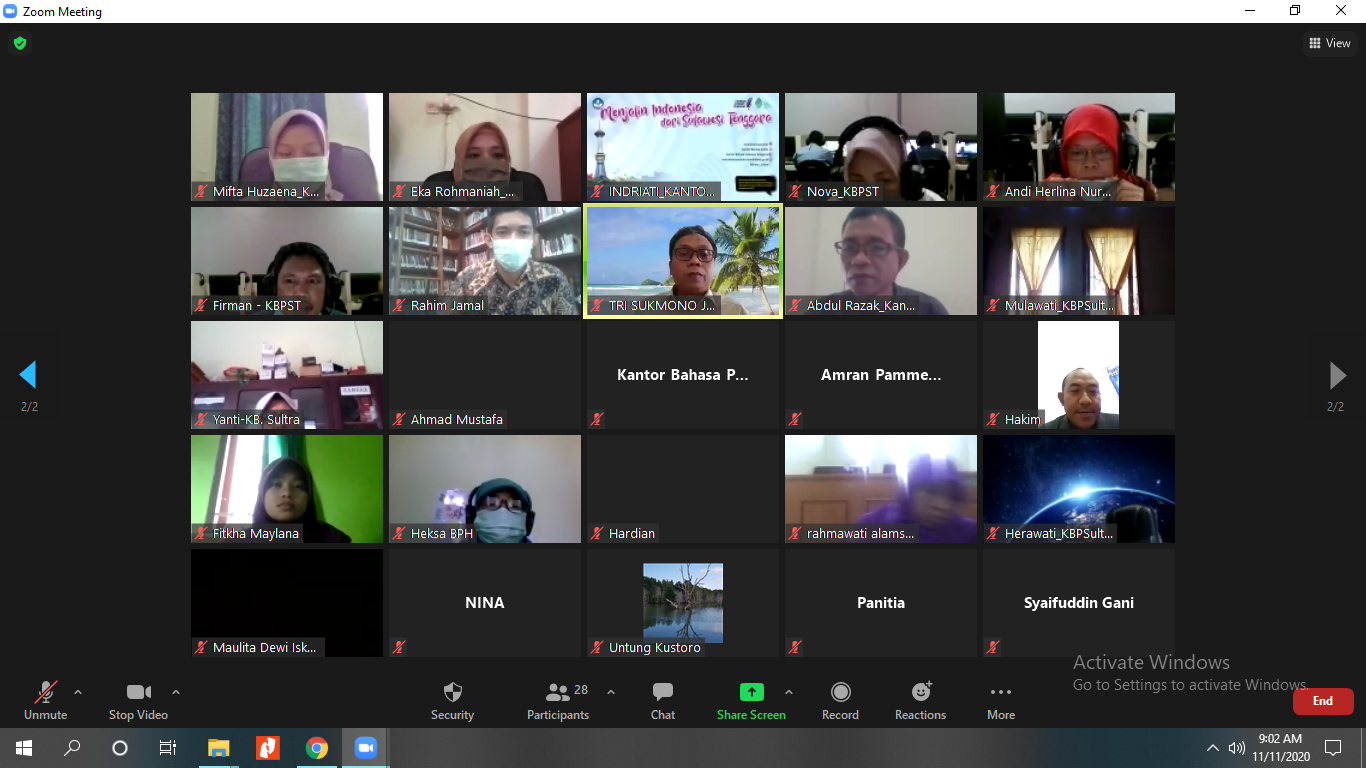Start recording with Record button
Viewport: 1366px width, 768px height.
click(840, 700)
